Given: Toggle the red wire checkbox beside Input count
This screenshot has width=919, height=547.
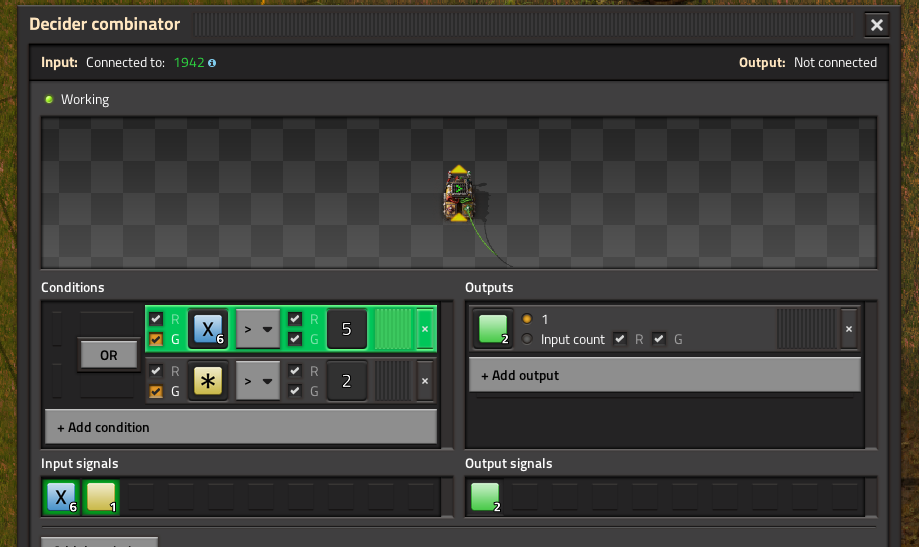Looking at the screenshot, I should [620, 339].
